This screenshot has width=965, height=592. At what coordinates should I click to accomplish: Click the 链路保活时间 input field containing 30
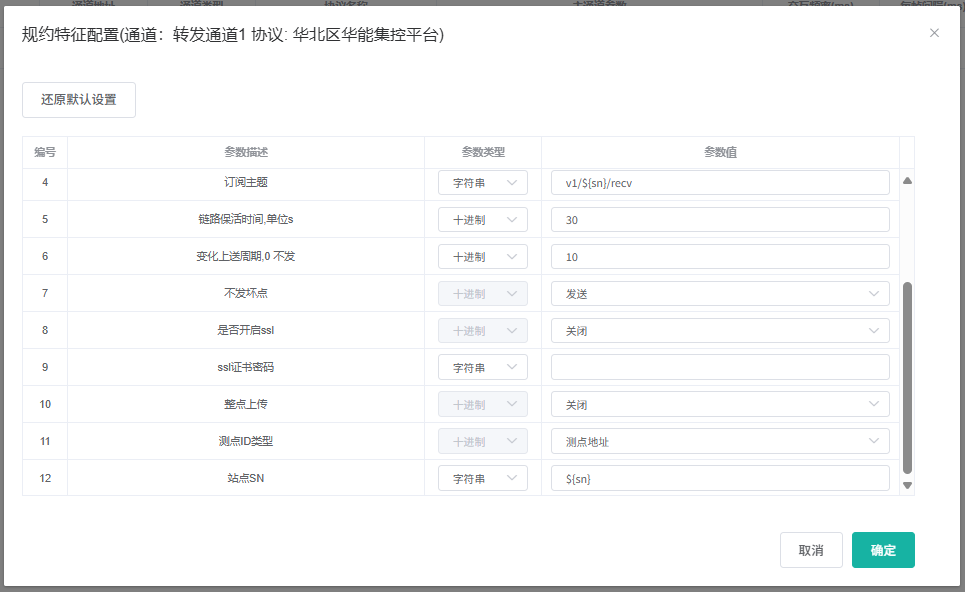coord(720,220)
